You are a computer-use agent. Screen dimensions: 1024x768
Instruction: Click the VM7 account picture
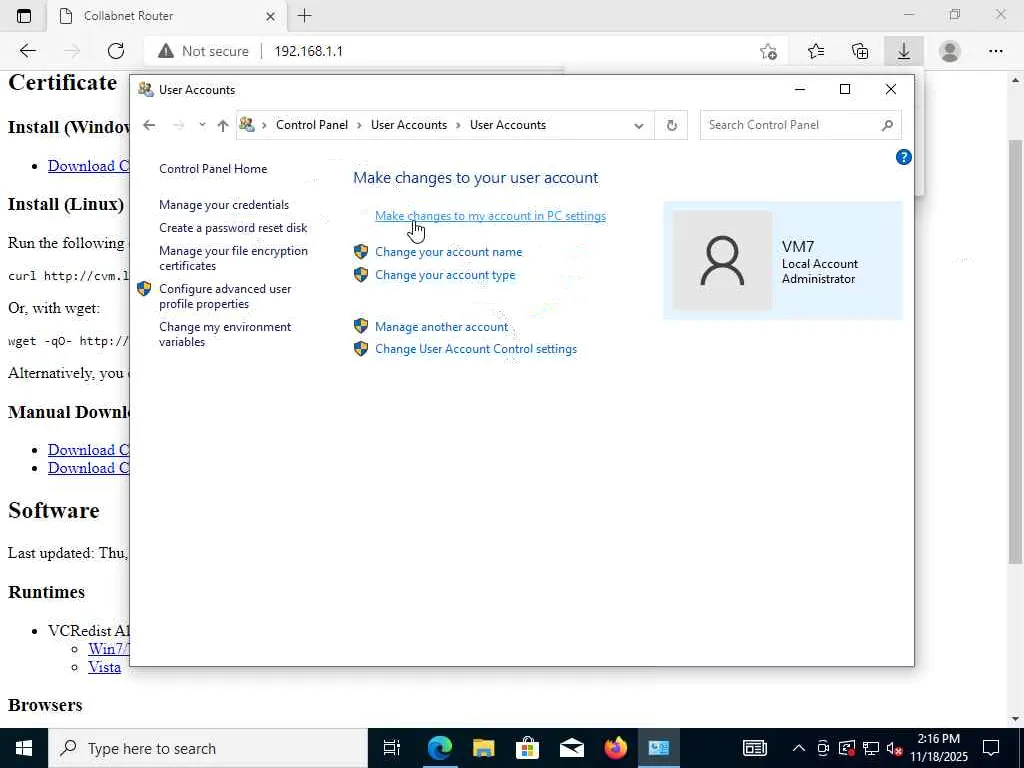pos(722,260)
